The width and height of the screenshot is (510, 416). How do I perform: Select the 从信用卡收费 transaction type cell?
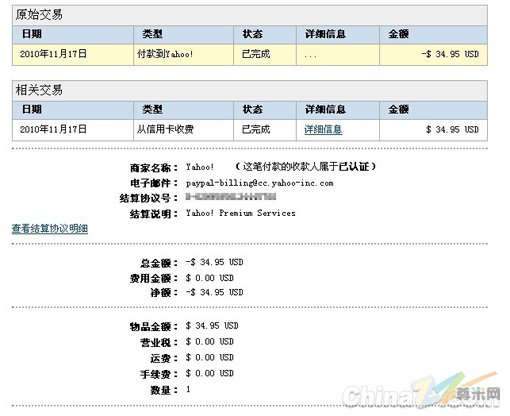click(183, 130)
